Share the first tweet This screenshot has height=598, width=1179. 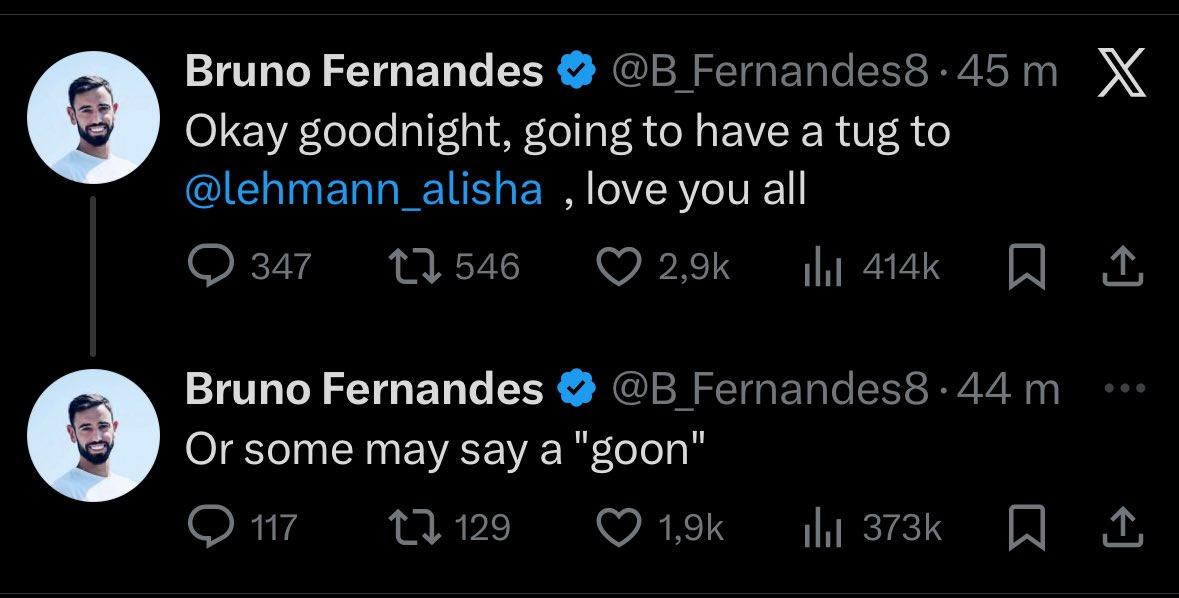coord(1120,265)
